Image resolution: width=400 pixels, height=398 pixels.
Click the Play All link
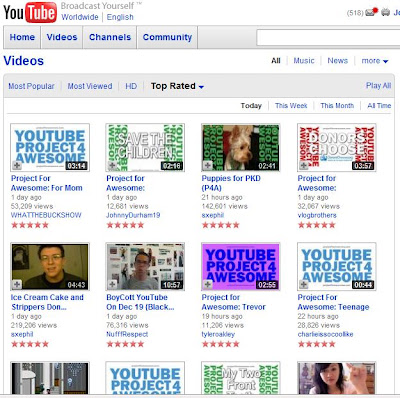click(x=378, y=85)
